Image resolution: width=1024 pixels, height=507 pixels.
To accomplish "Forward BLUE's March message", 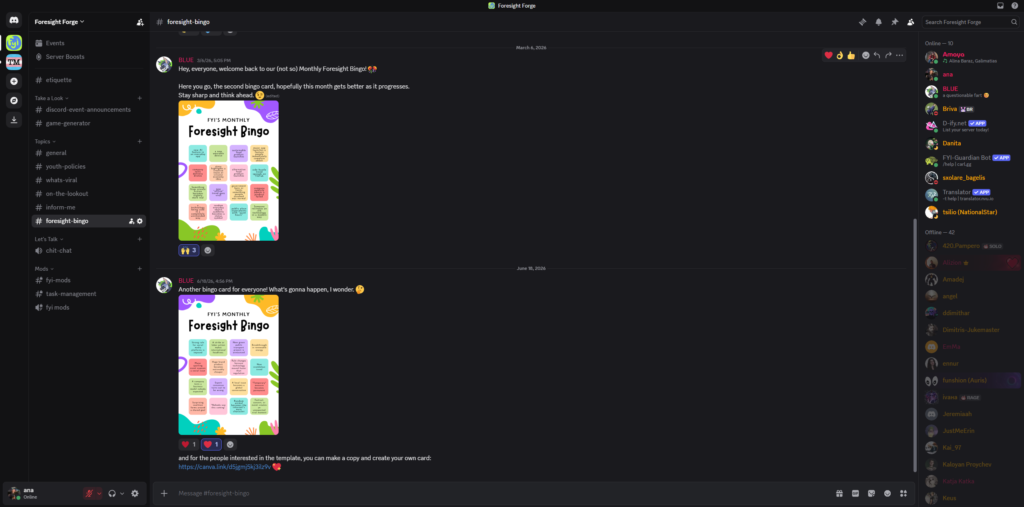I will point(888,56).
